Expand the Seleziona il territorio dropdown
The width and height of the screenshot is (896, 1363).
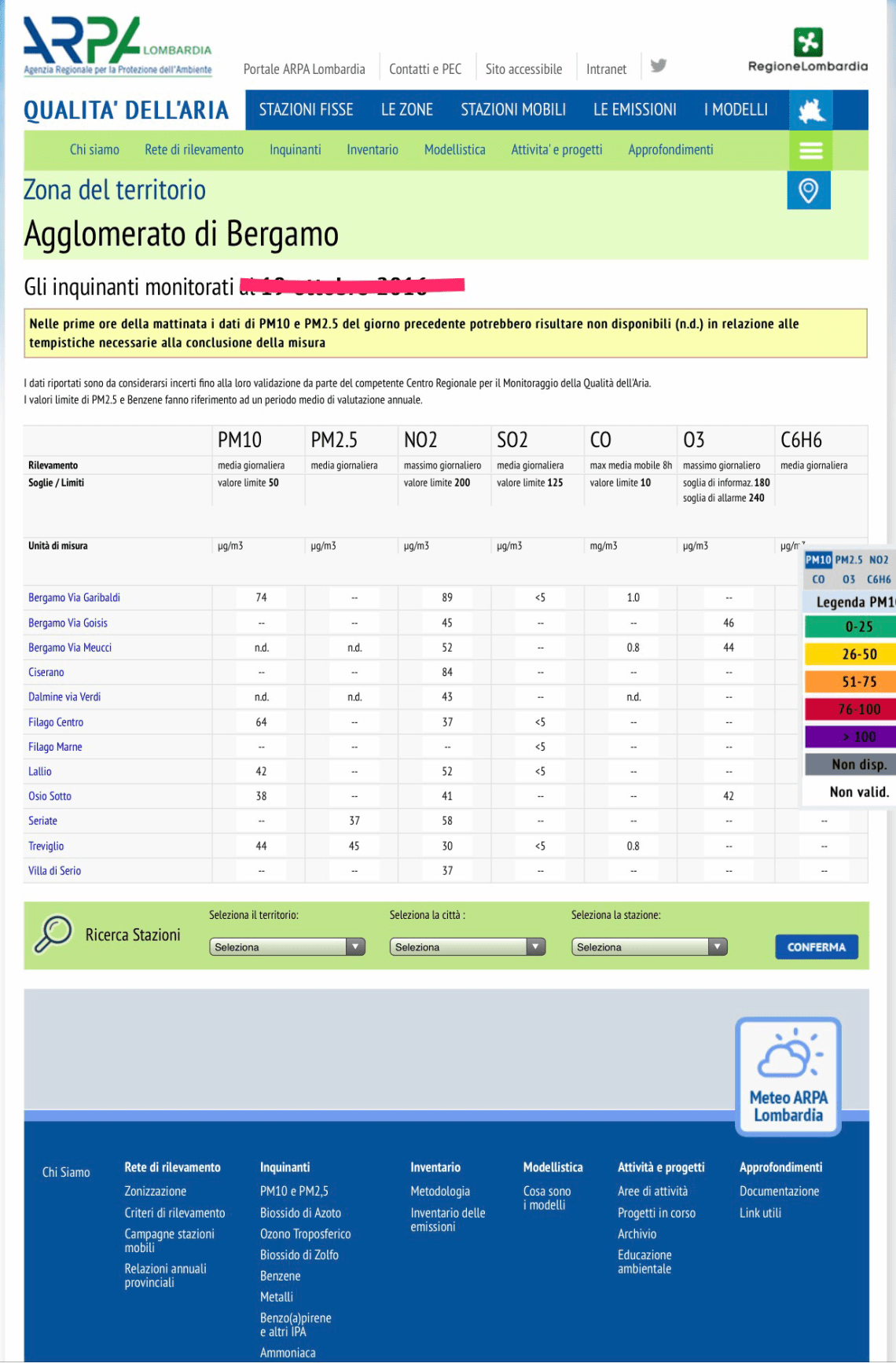pos(287,947)
